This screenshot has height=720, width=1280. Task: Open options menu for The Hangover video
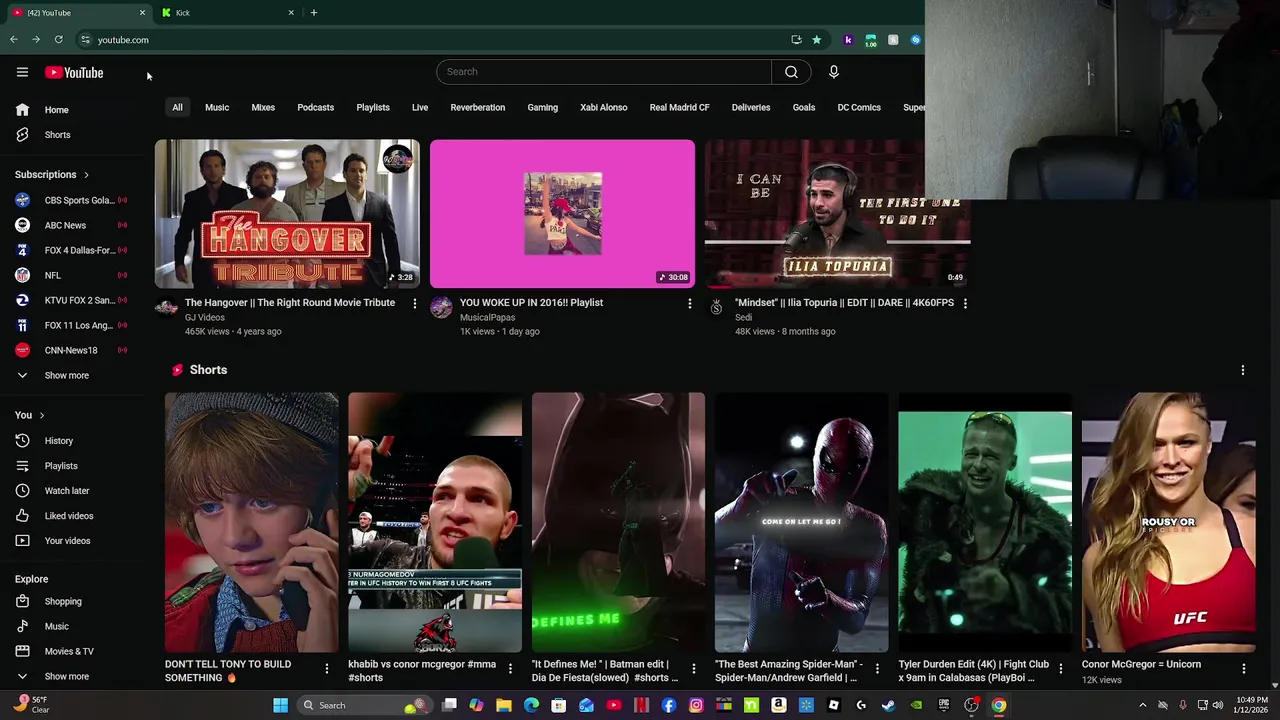click(414, 303)
